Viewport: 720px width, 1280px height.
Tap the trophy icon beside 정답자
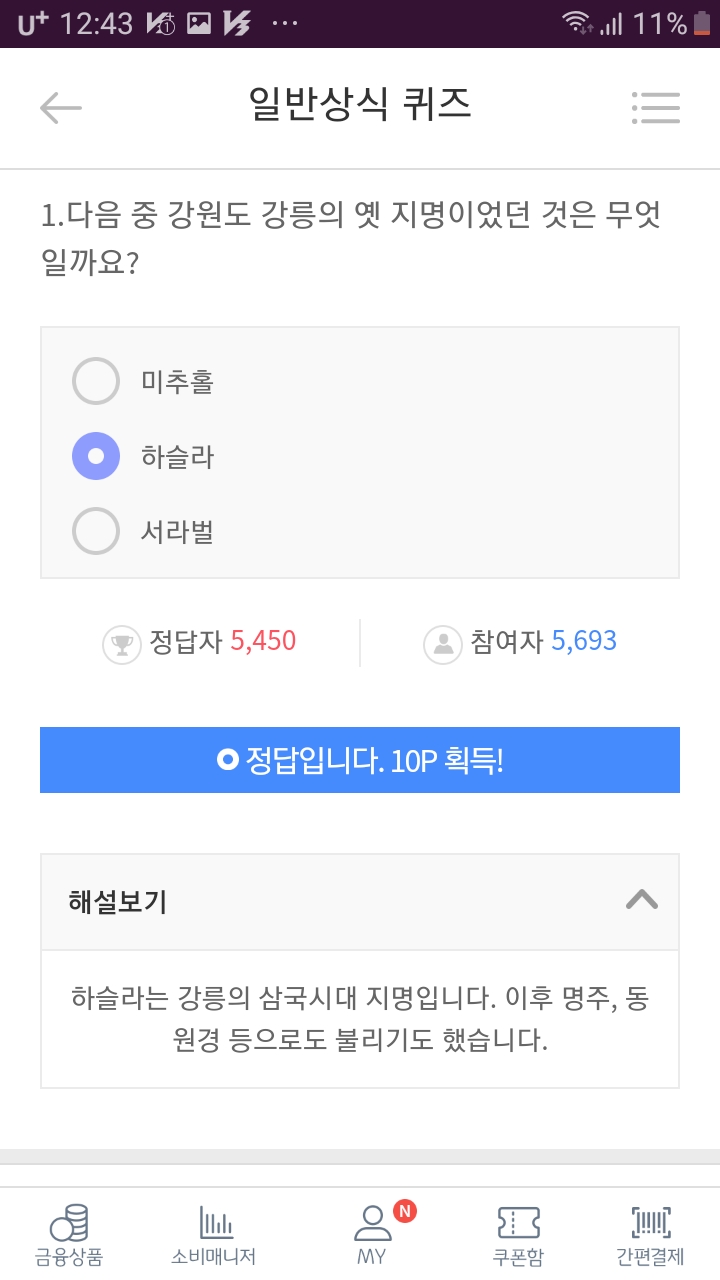(x=122, y=643)
